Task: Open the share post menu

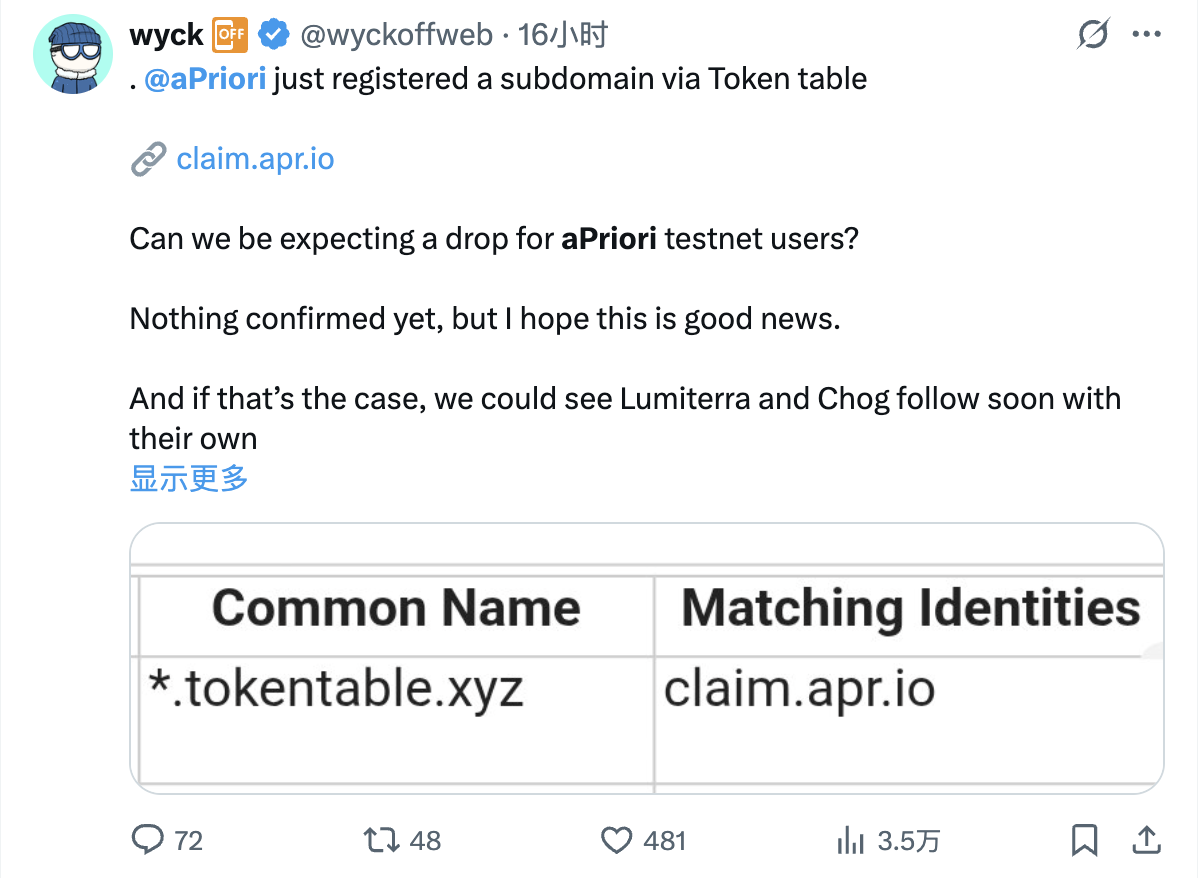Action: (1146, 839)
